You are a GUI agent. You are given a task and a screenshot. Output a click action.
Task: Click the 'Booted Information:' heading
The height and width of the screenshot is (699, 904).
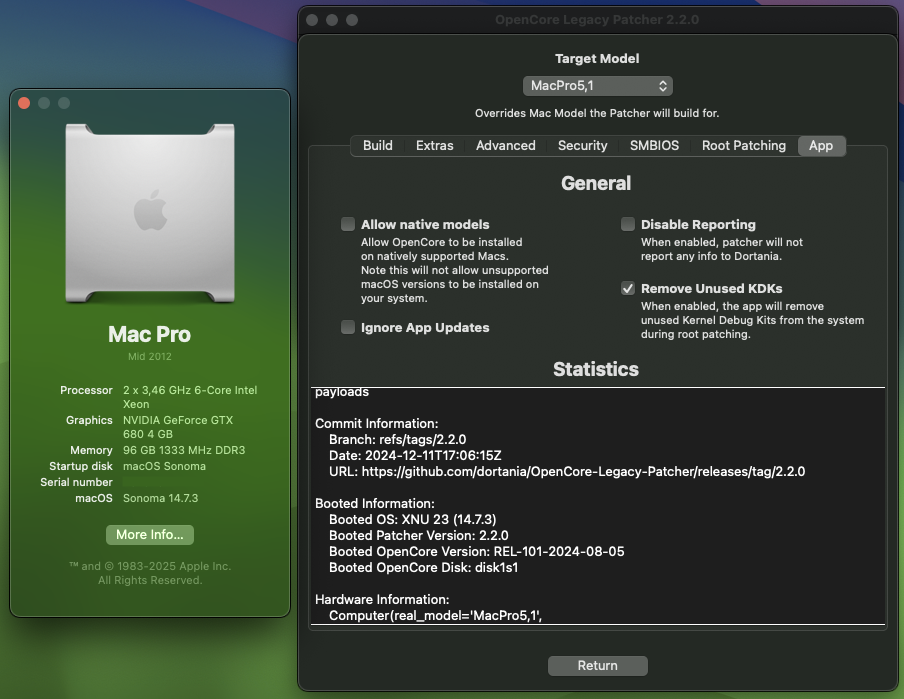375,503
